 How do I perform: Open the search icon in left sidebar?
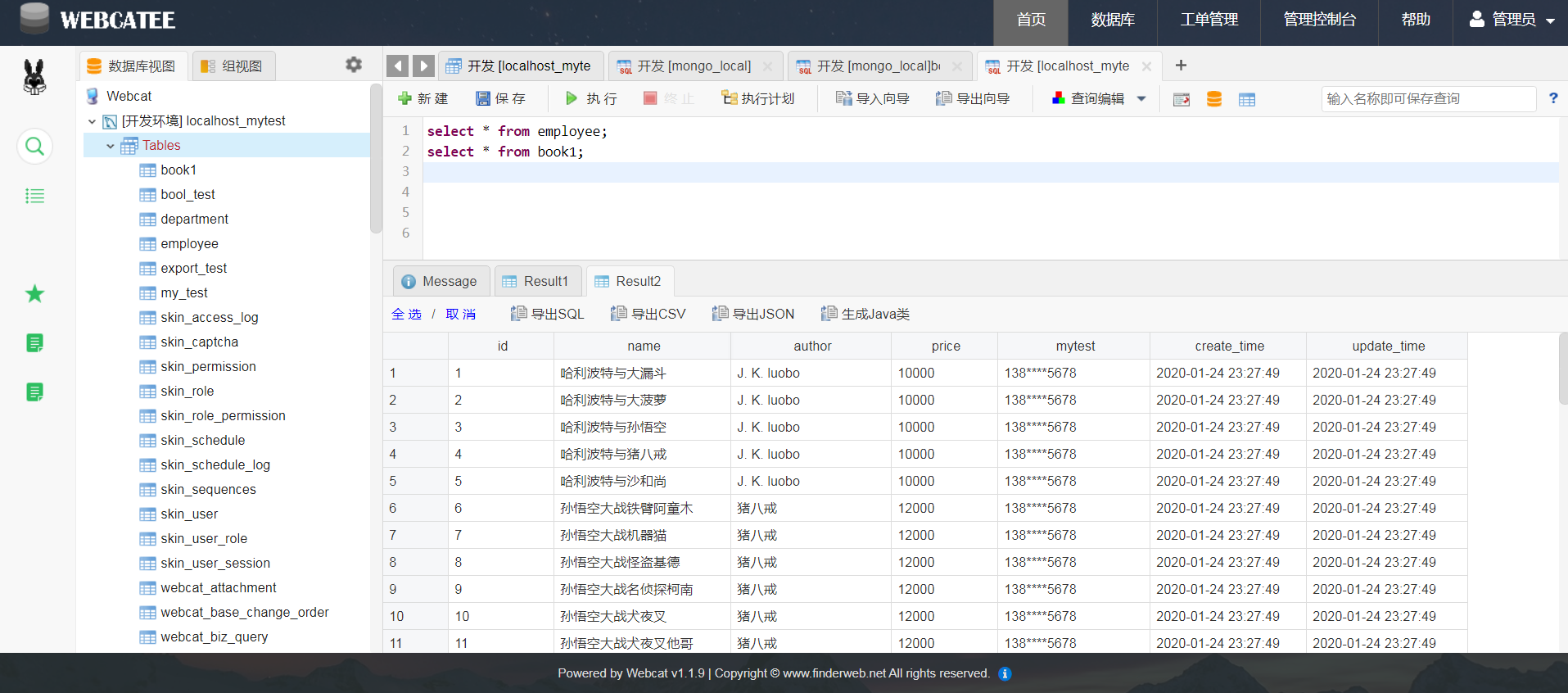34,147
